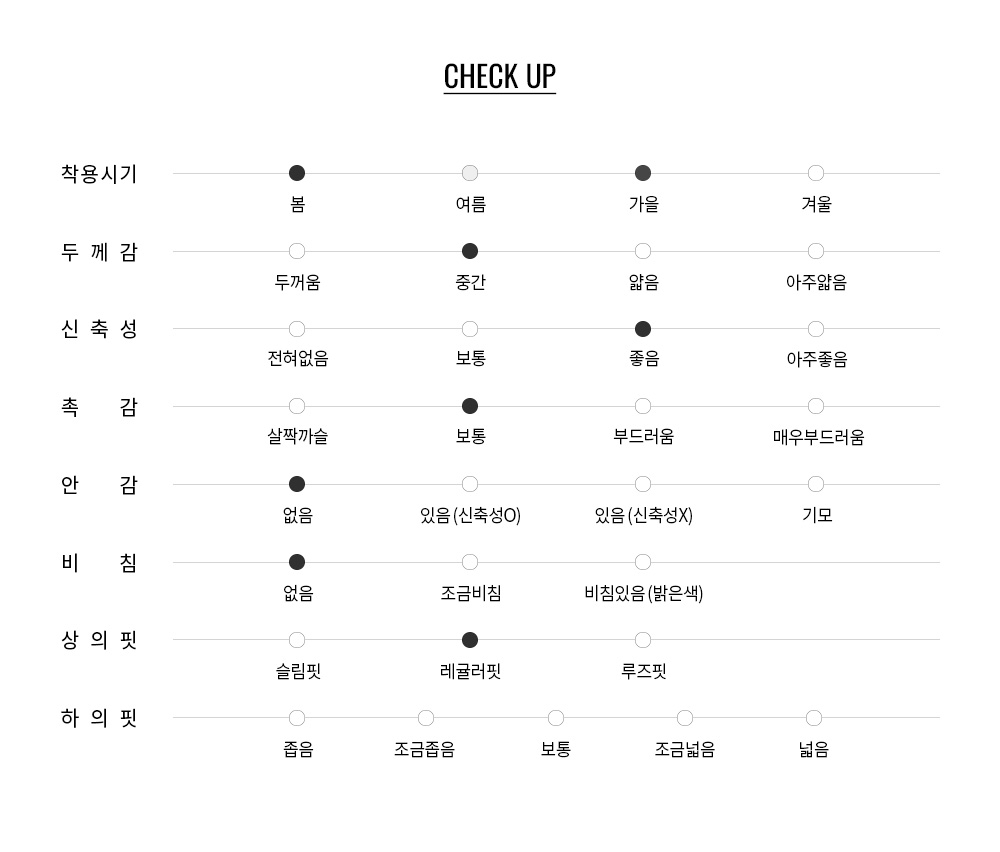This screenshot has width=1000, height=852.
Task: Select the 루즈핏 top fit dot
Action: coord(643,640)
